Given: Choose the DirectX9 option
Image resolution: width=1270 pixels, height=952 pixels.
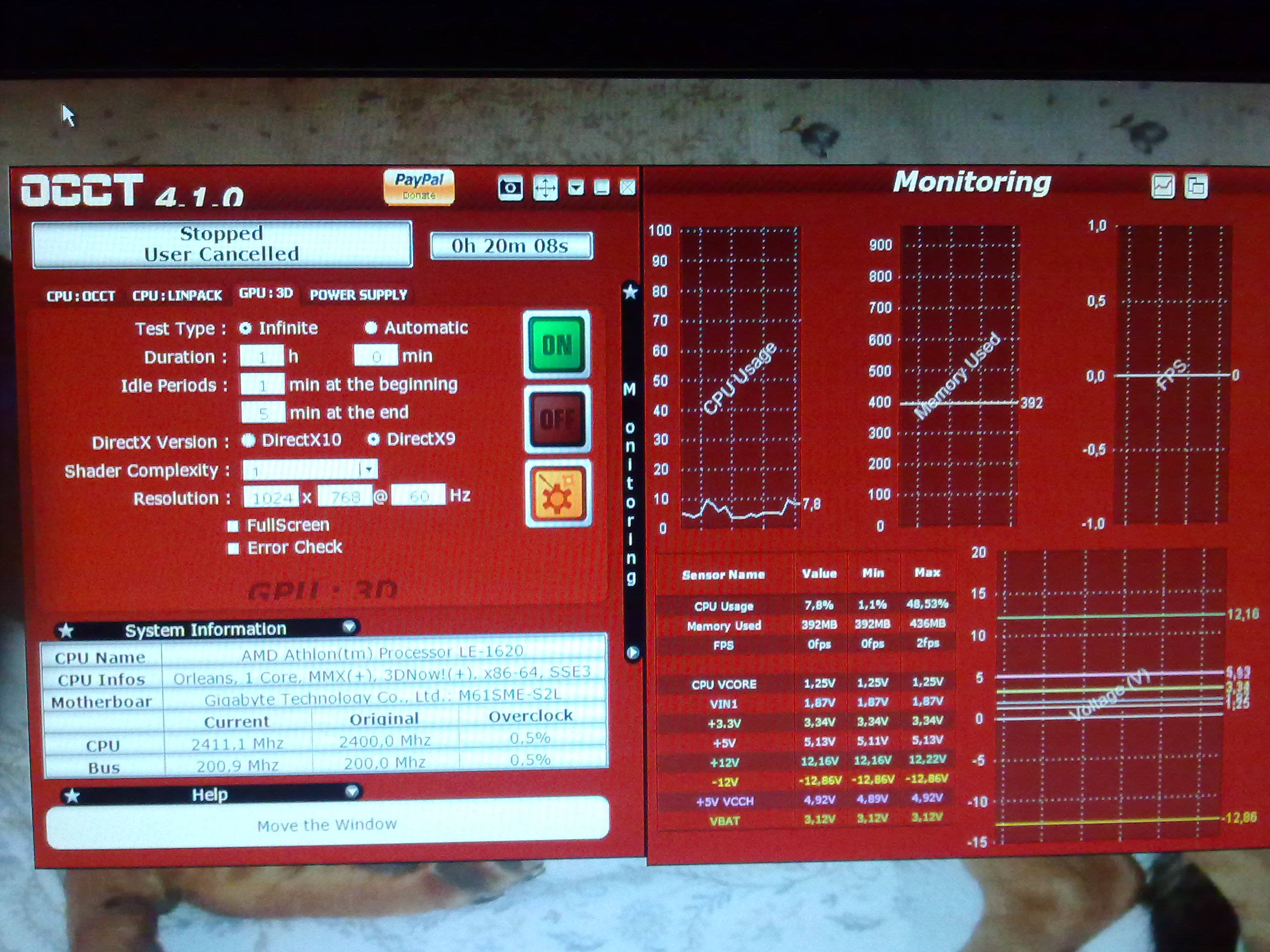Looking at the screenshot, I should 373,440.
